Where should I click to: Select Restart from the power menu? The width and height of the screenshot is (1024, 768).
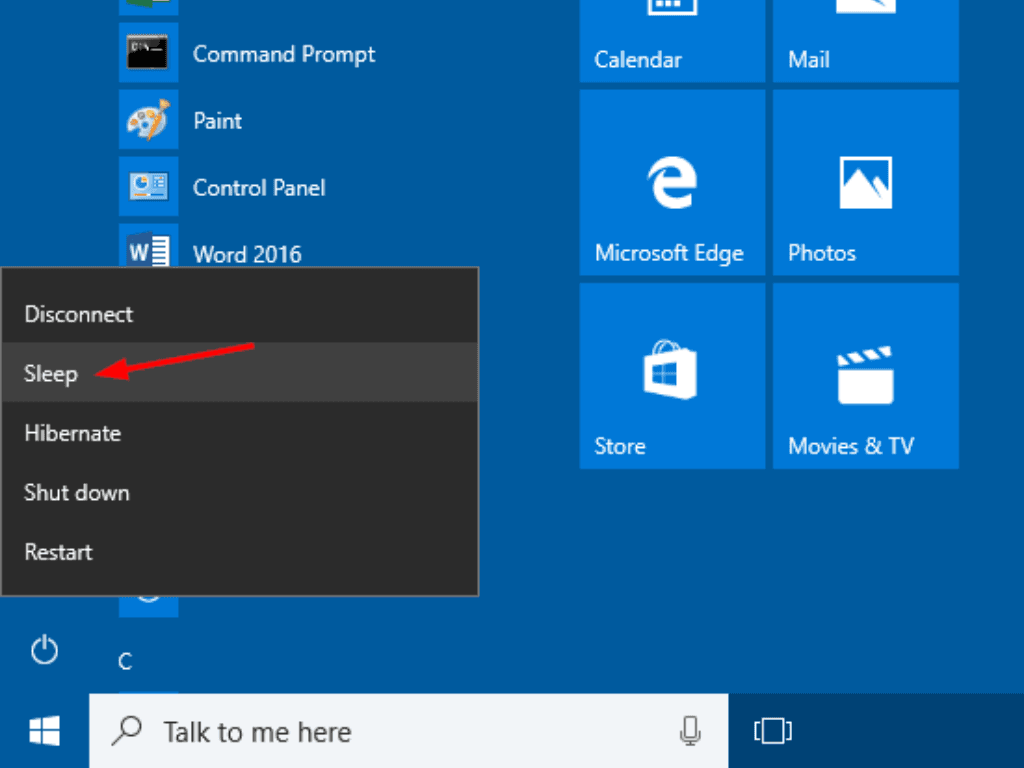pyautogui.click(x=58, y=551)
